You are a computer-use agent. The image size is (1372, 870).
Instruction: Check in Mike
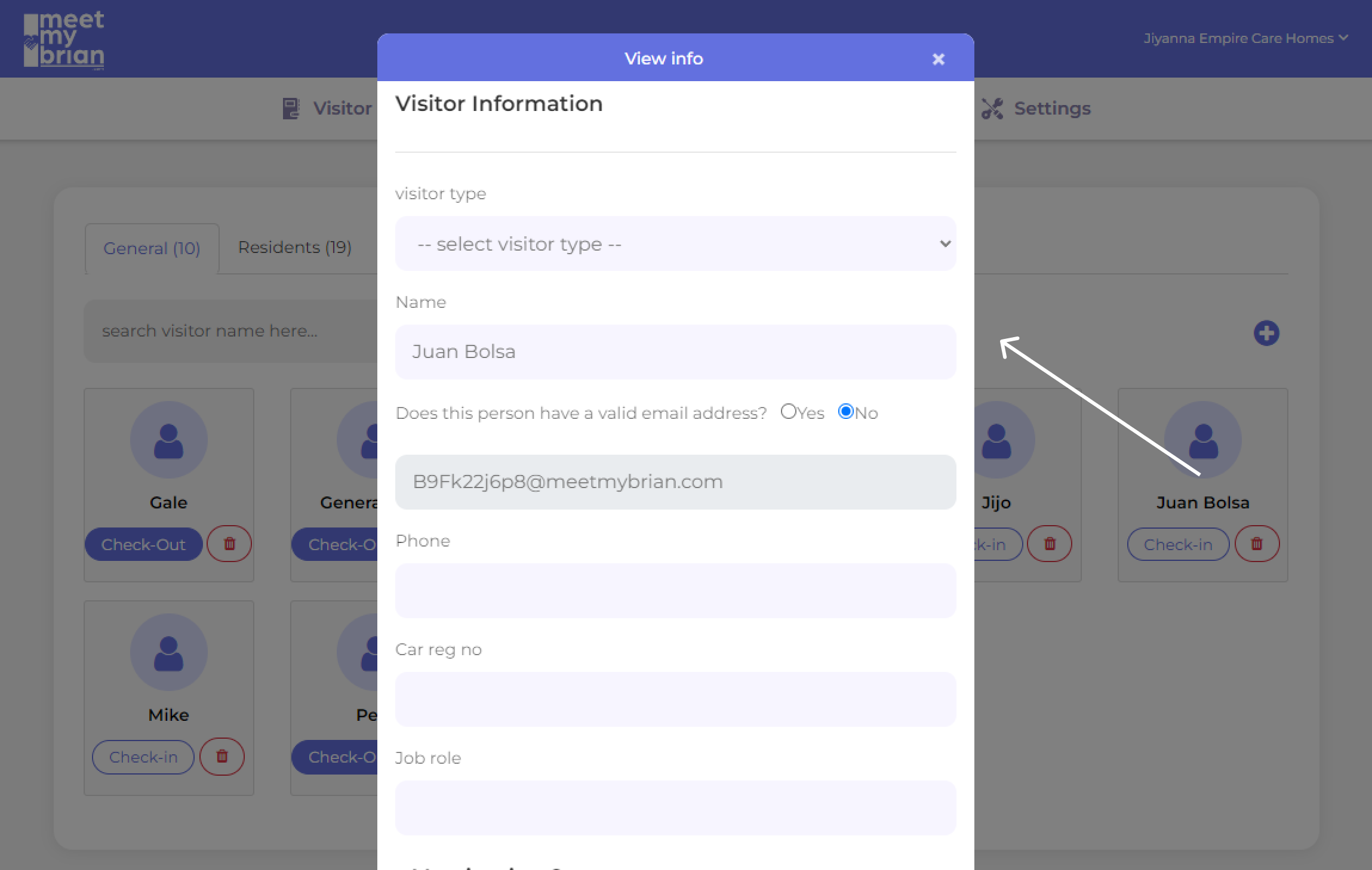[143, 757]
